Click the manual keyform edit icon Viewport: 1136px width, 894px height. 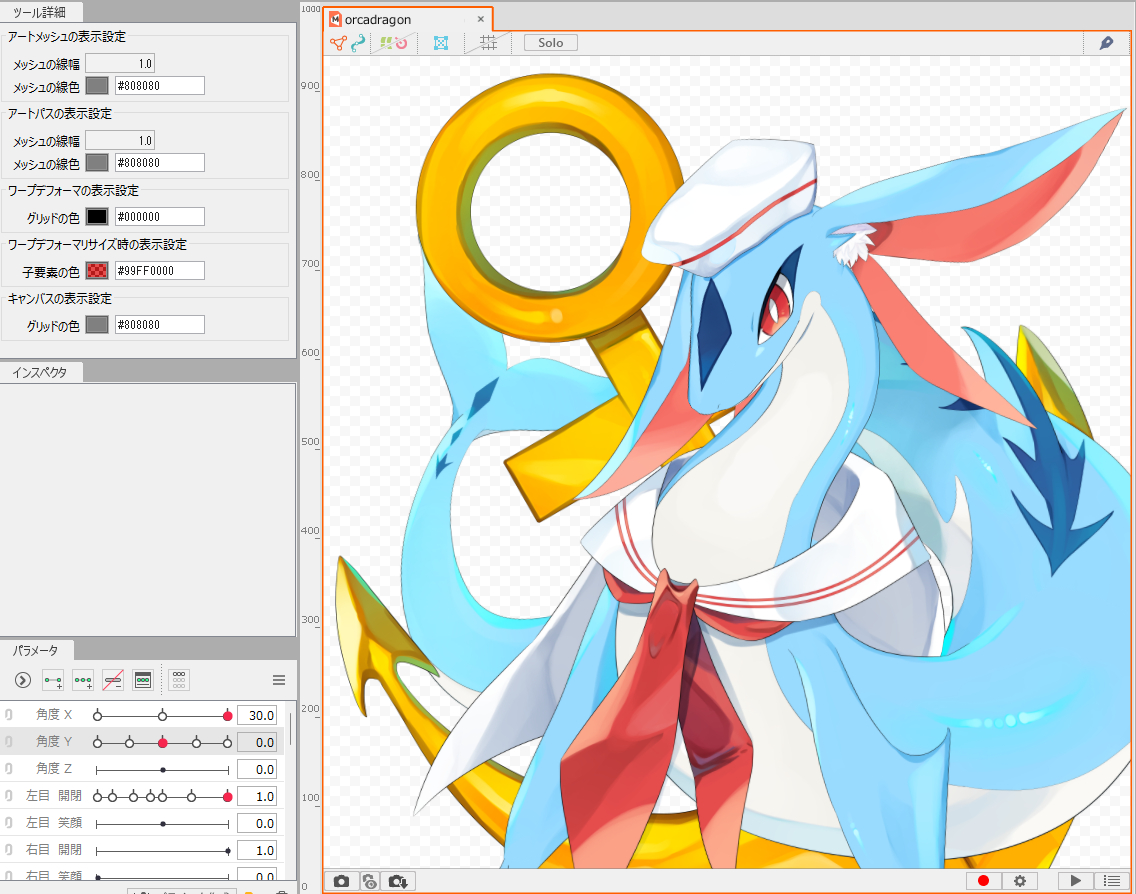click(x=143, y=680)
